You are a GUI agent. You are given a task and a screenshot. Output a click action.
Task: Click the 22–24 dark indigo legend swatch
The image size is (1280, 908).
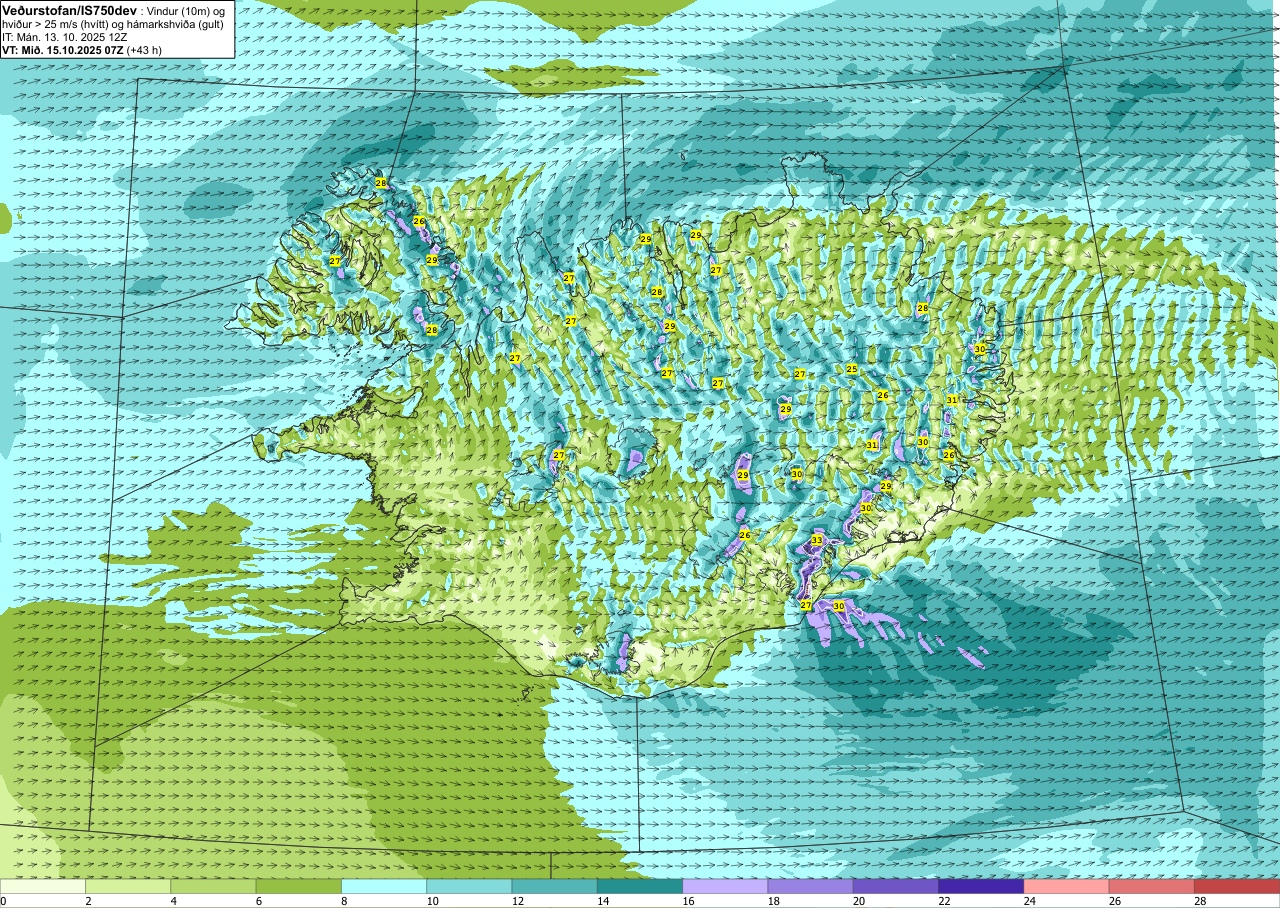click(981, 886)
